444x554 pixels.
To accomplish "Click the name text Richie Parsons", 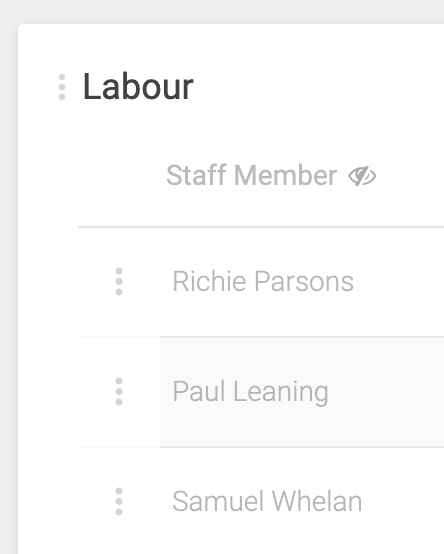I will click(x=263, y=282).
